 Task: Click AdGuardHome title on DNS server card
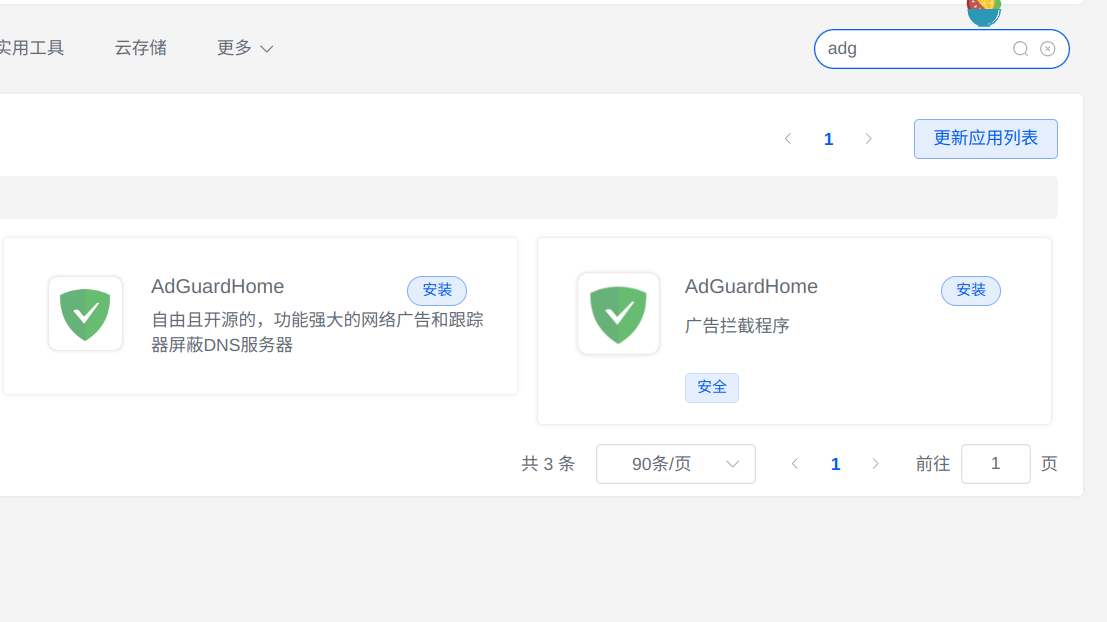tap(217, 287)
